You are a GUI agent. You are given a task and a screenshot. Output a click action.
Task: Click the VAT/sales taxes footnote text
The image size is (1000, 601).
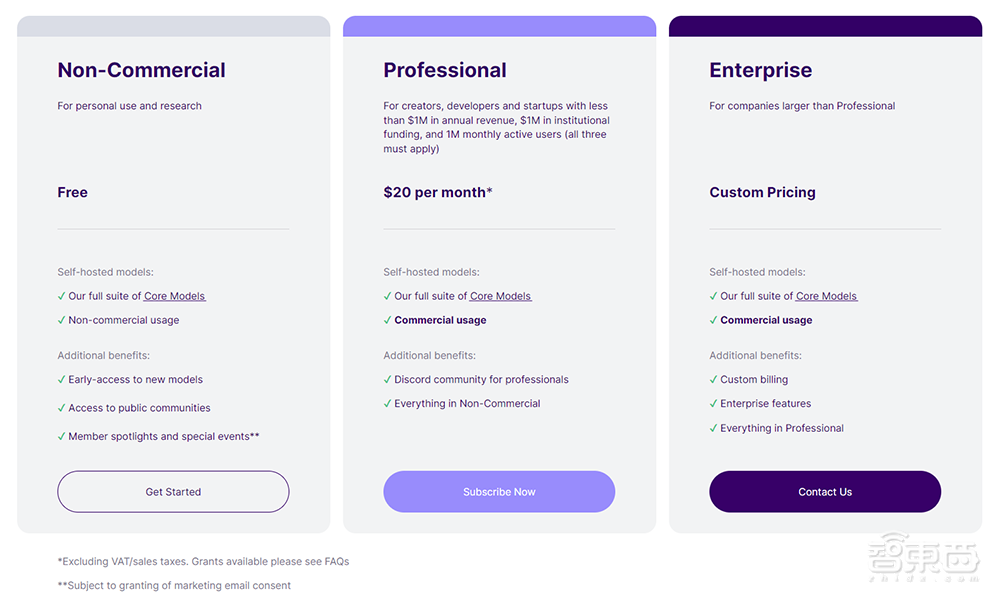(203, 561)
